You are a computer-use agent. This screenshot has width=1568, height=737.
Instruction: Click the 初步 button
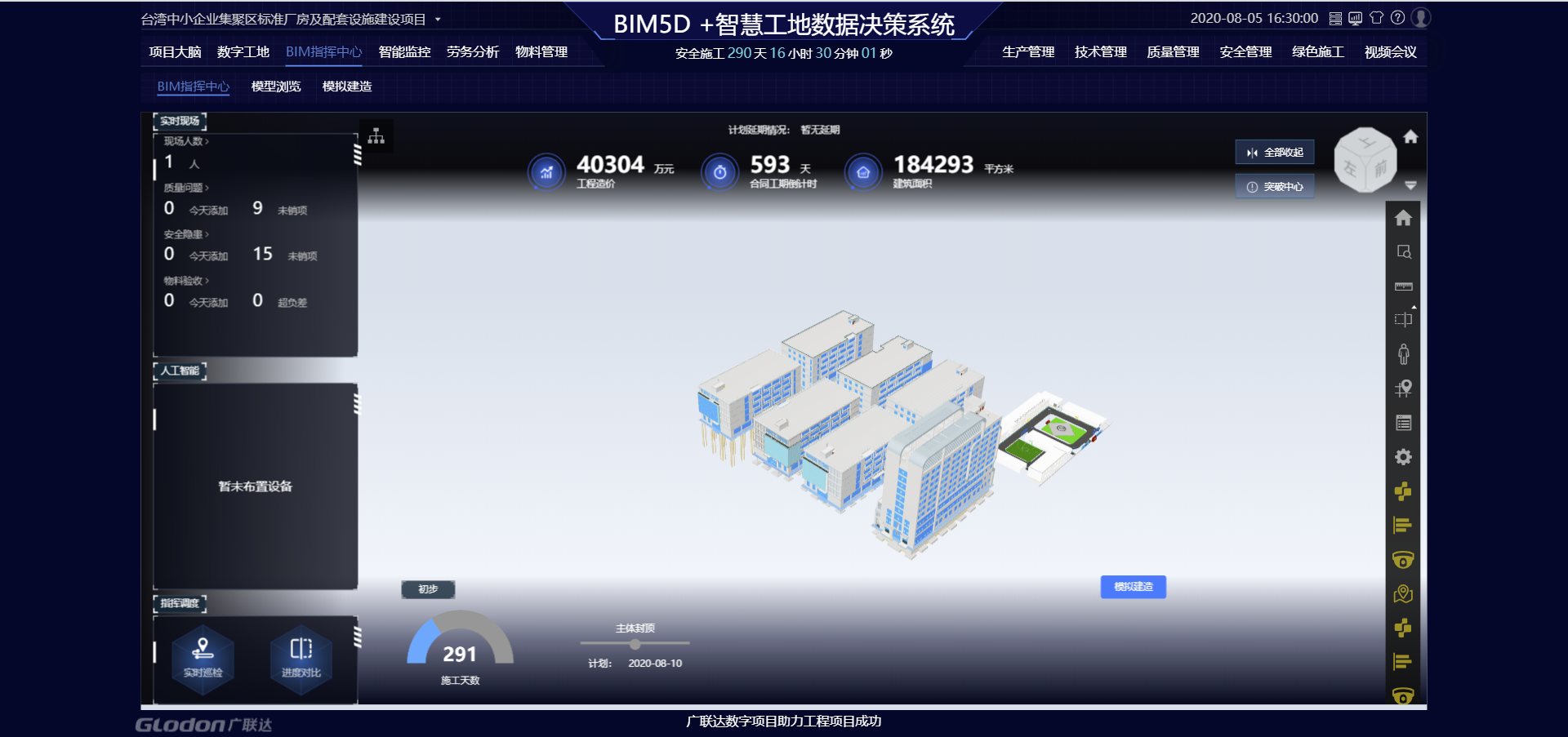point(428,589)
